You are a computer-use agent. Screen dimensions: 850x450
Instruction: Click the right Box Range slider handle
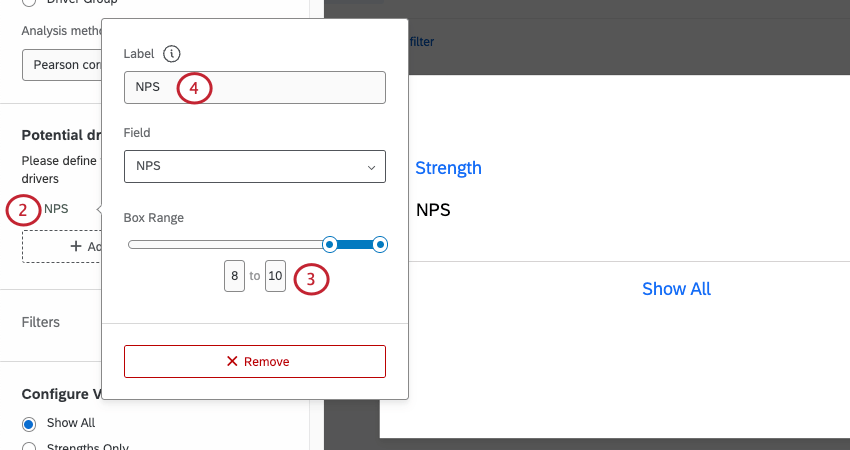point(379,244)
